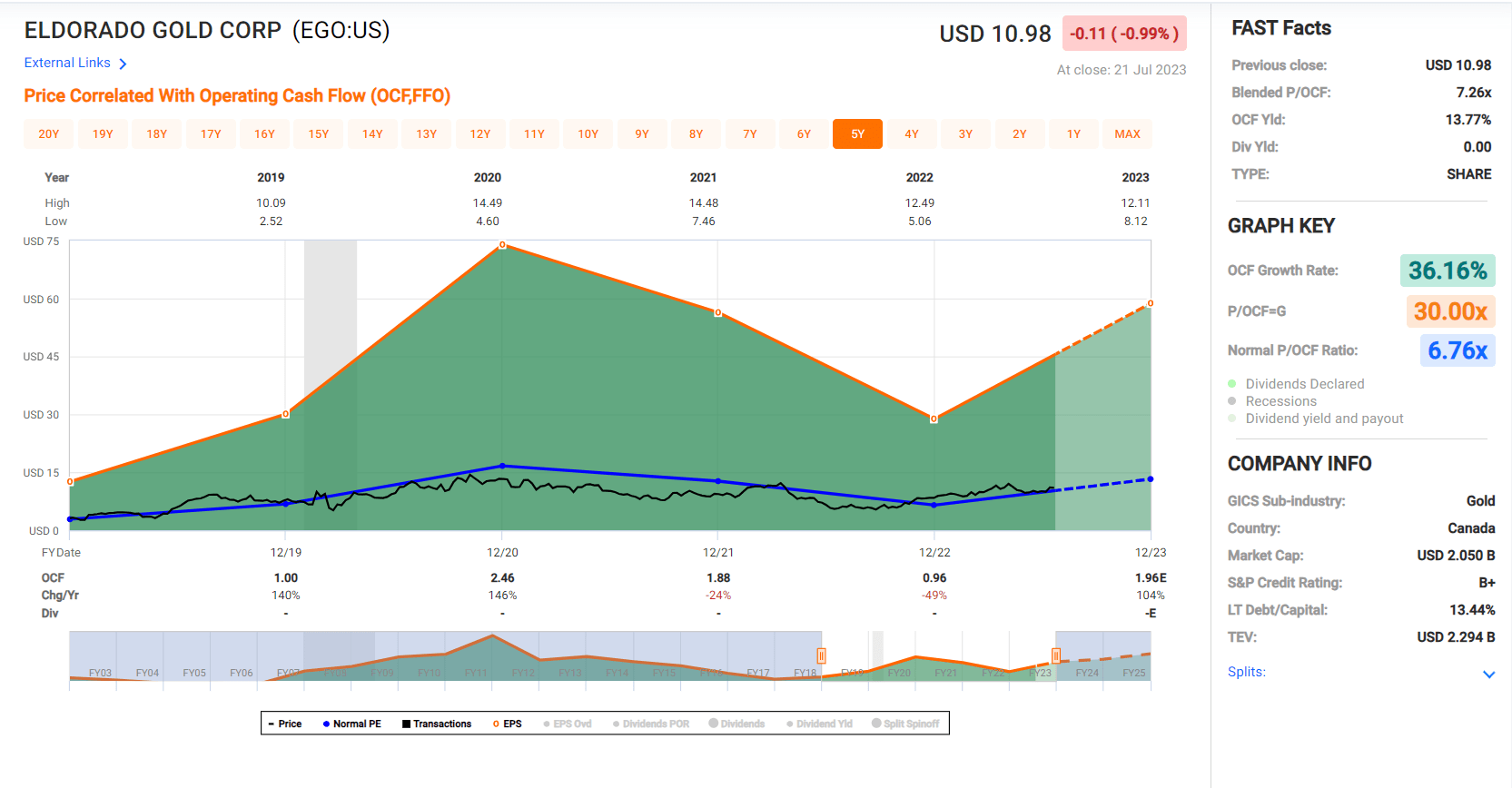The width and height of the screenshot is (1512, 788).
Task: Select the 18Y time range tab
Action: 157,133
